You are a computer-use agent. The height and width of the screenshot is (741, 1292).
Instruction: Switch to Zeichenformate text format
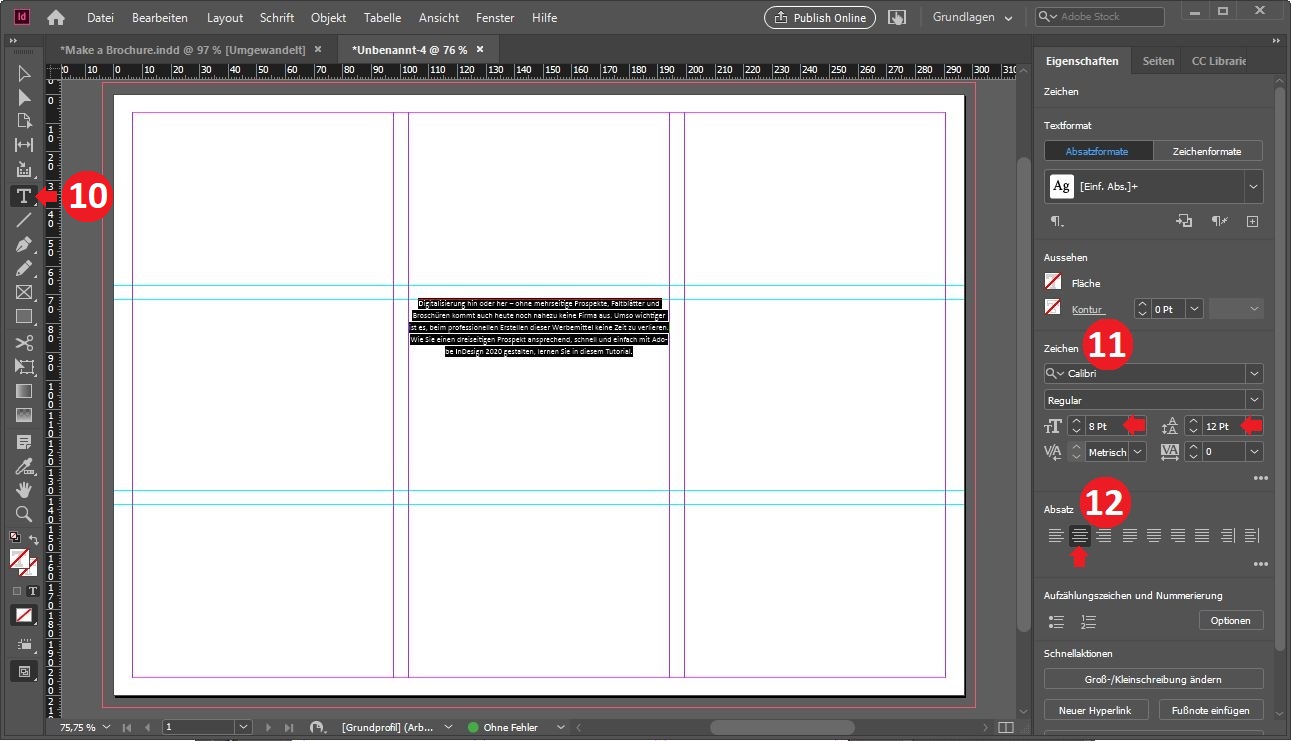(1207, 151)
